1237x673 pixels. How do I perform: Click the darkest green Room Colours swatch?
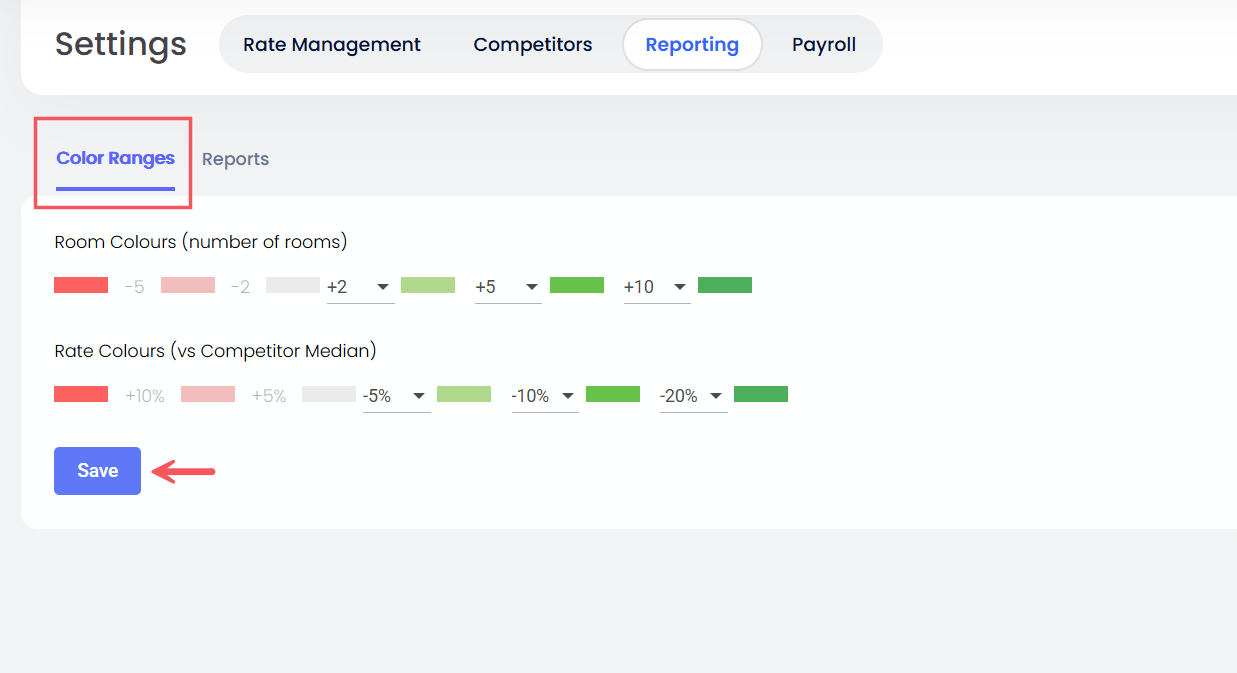(725, 285)
